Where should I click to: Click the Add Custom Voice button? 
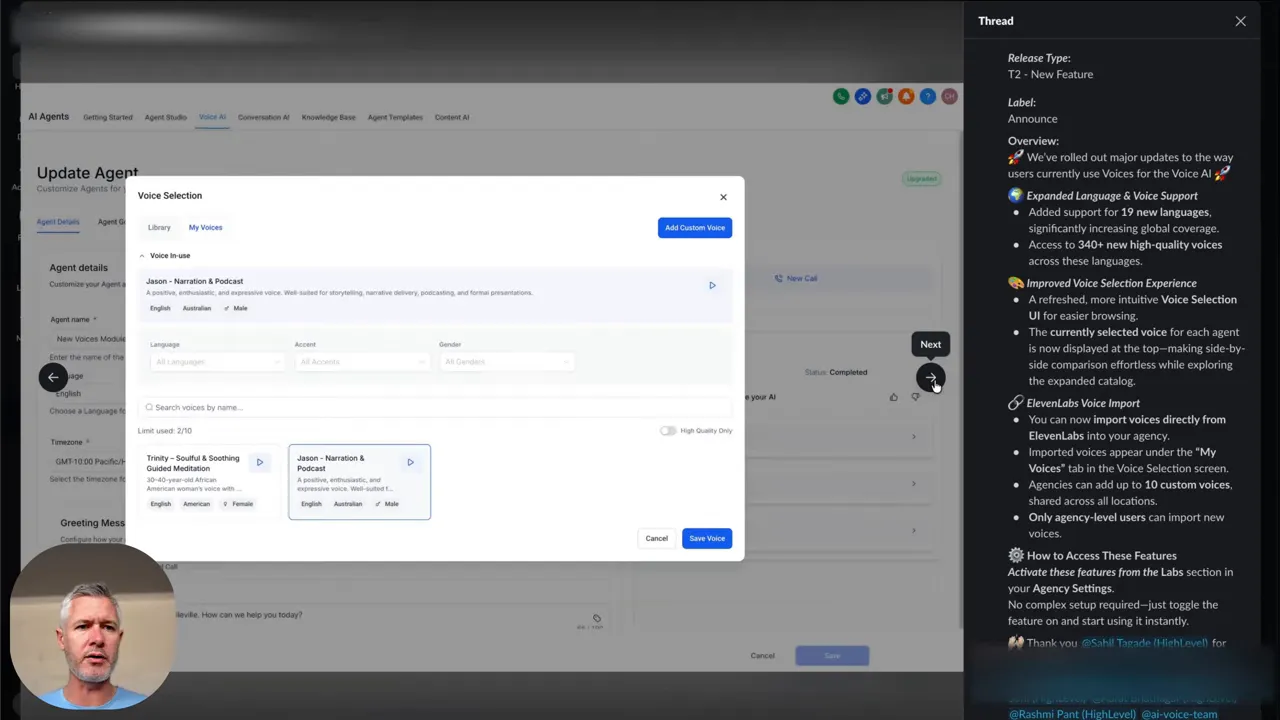694,227
